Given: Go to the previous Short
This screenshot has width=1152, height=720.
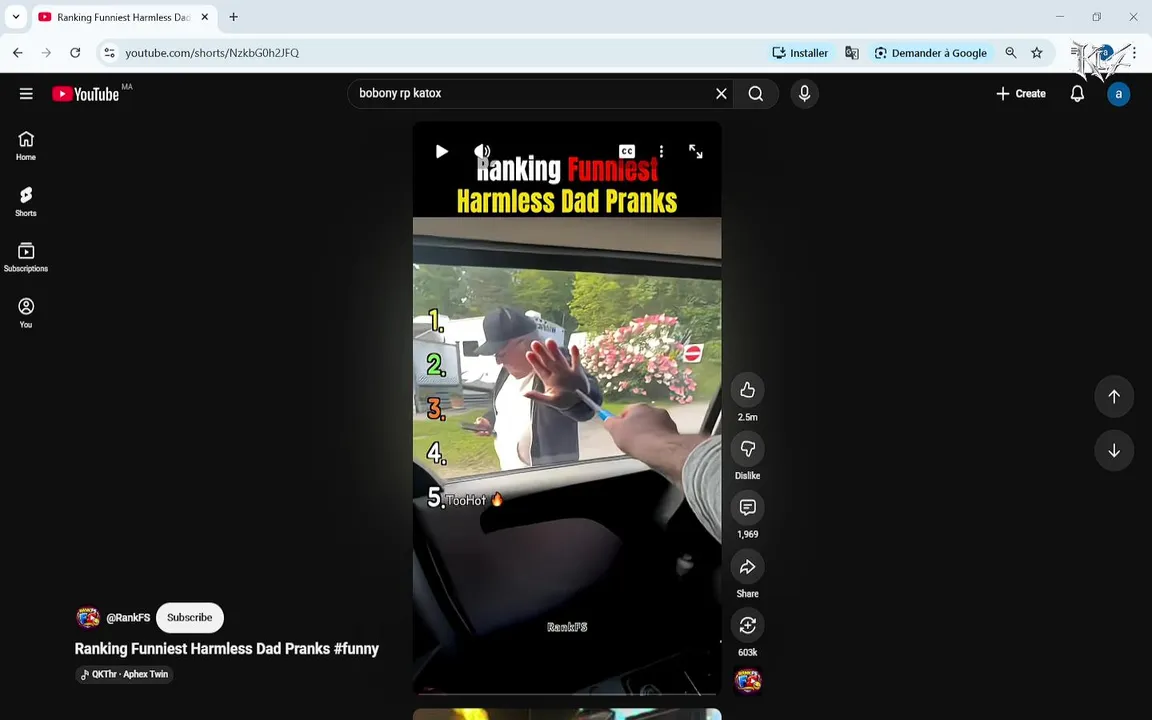Looking at the screenshot, I should [1114, 397].
